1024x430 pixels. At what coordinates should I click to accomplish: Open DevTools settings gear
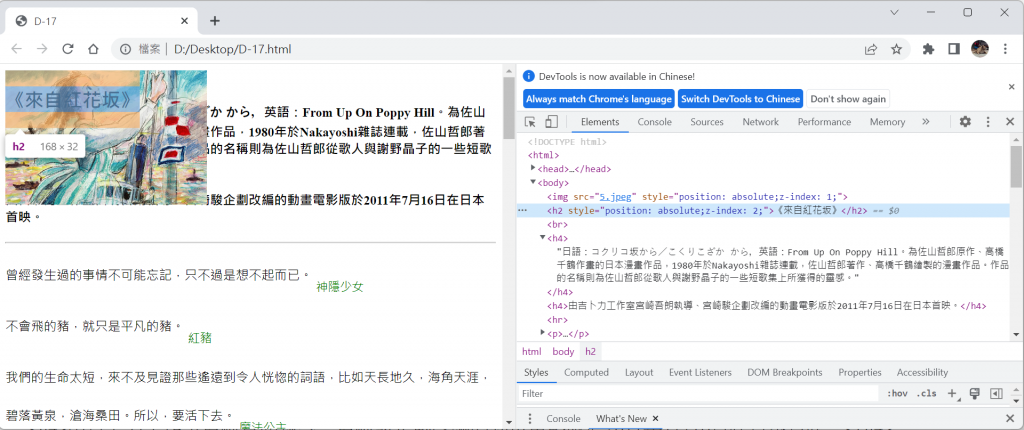click(x=965, y=122)
